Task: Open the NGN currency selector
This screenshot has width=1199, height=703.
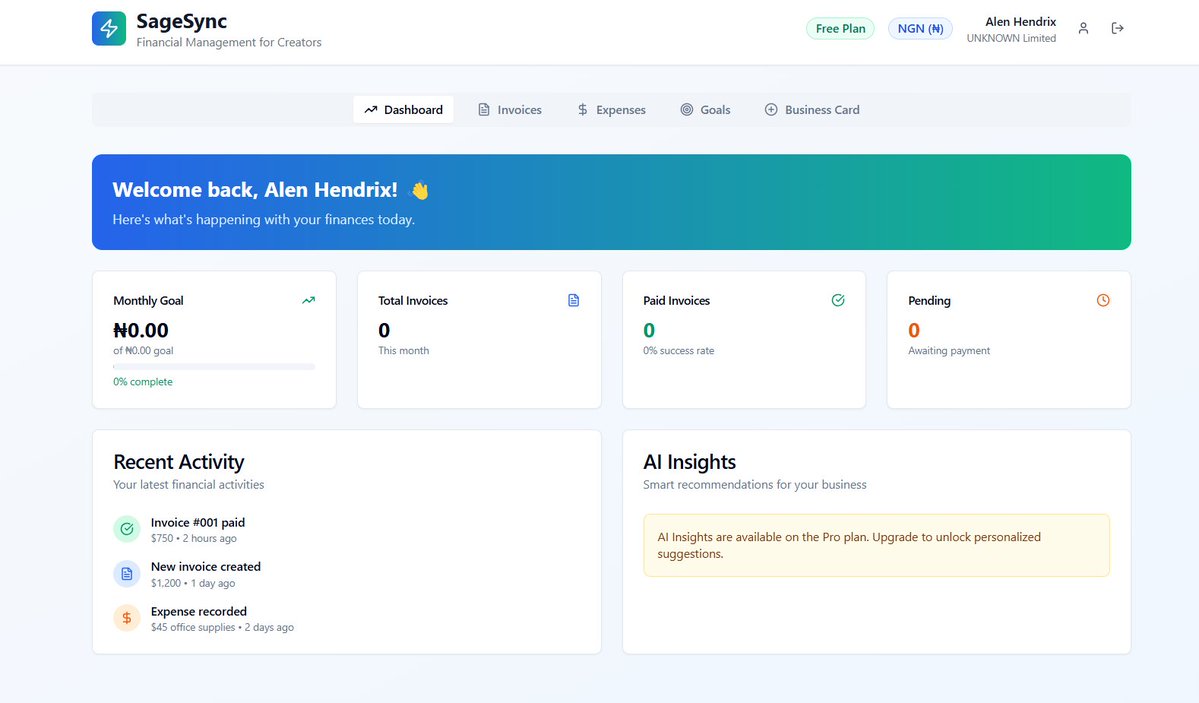Action: (x=919, y=28)
